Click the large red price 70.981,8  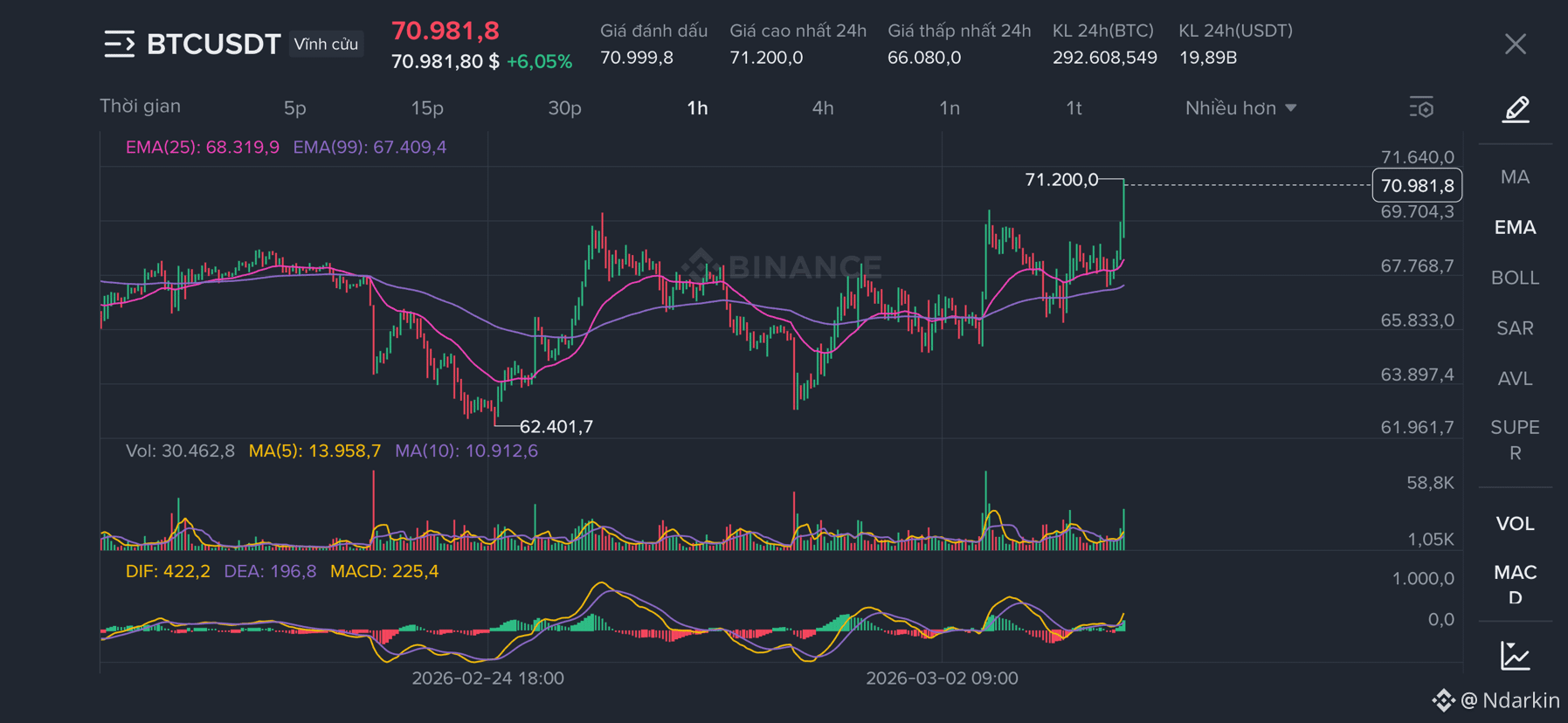446,31
